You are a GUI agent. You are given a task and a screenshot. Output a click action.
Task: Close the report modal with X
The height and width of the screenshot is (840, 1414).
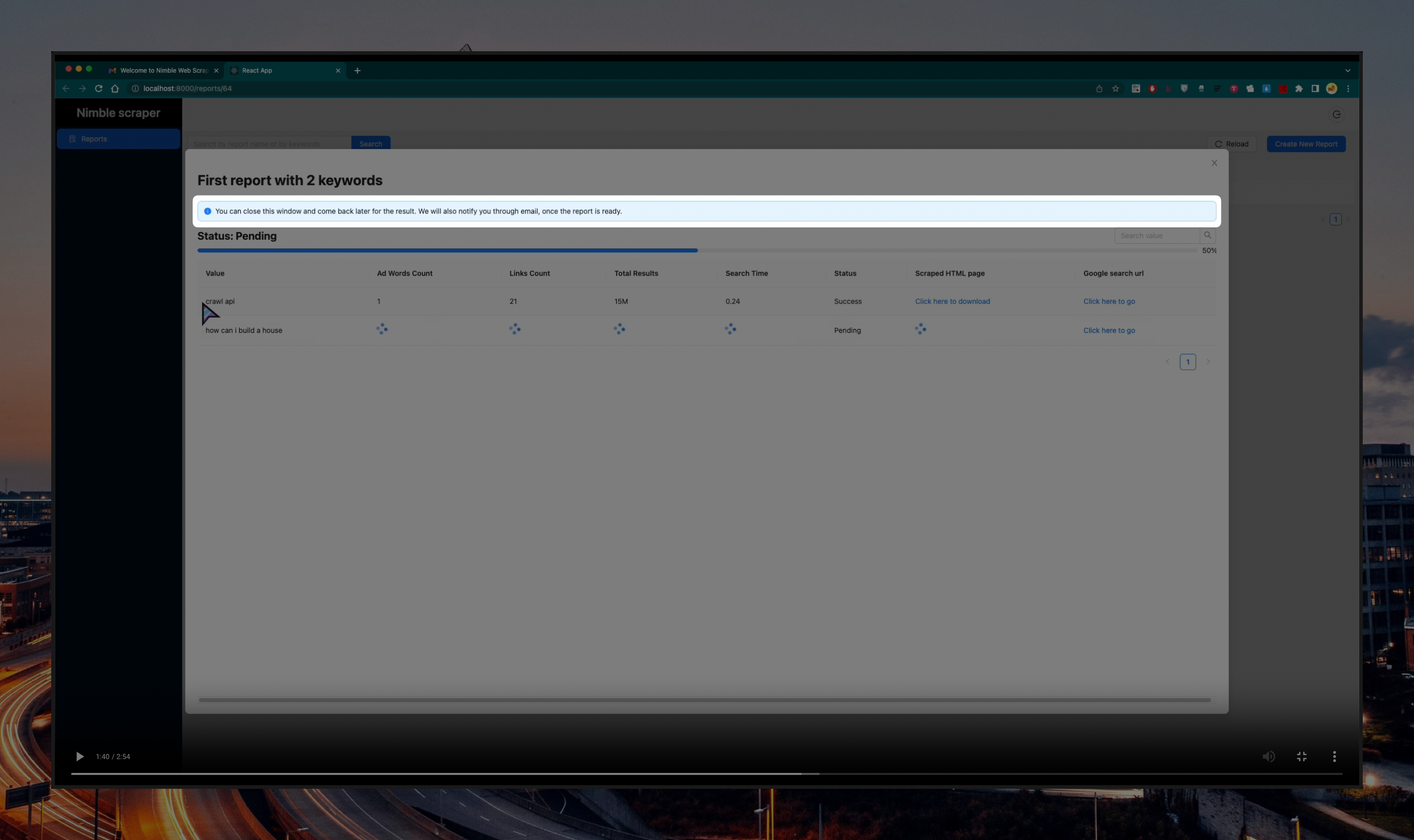1214,163
